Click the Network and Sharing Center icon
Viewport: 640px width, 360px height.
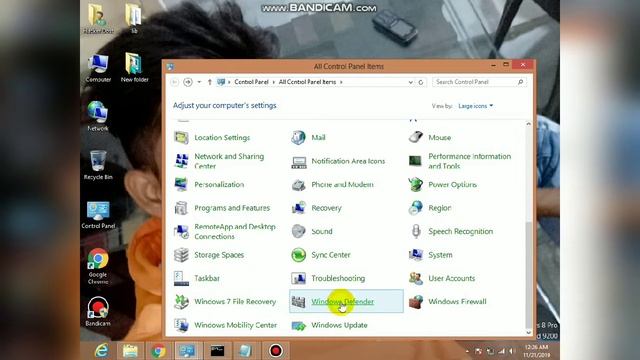[x=181, y=161]
